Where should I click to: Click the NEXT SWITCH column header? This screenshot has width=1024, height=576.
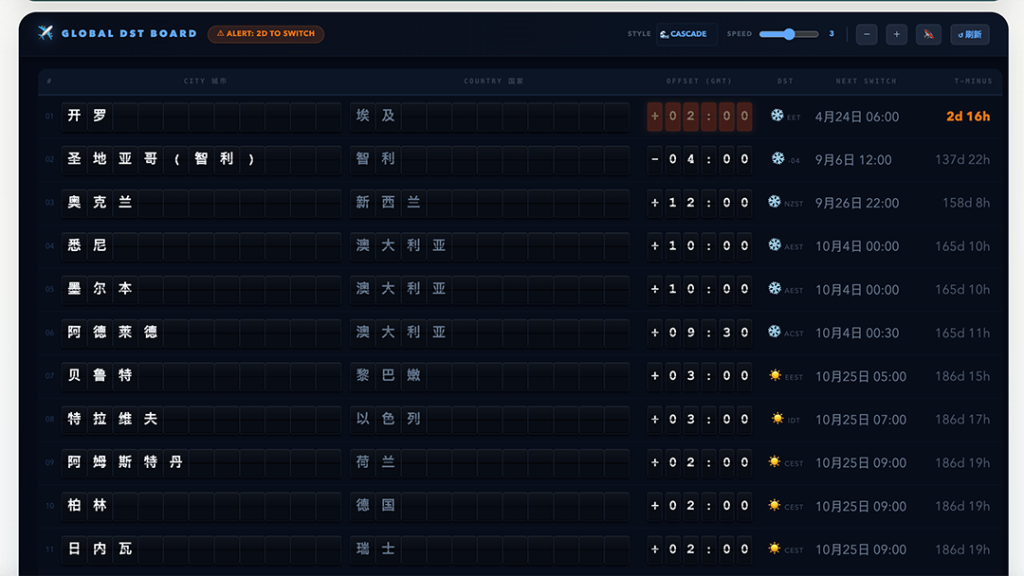(866, 81)
